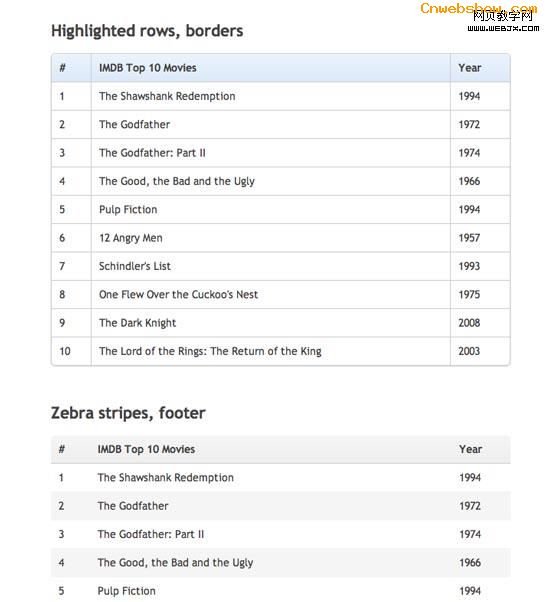Screen dimensions: 550x602
Task: Click the 'Zebra stripes, footer' heading
Action: click(x=128, y=413)
